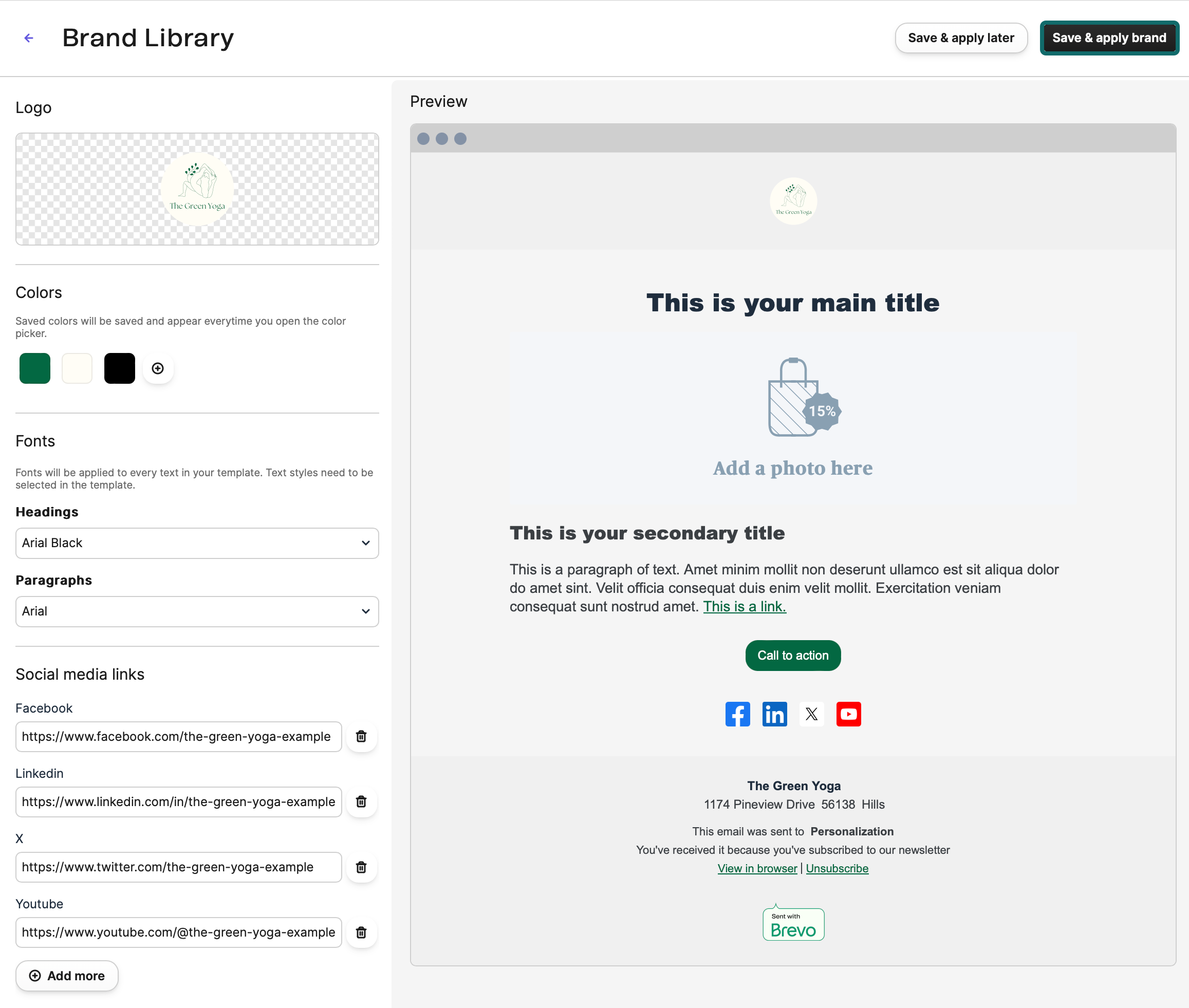The width and height of the screenshot is (1189, 1008).
Task: Click the back arrow next to Brand Library
Action: [x=29, y=38]
